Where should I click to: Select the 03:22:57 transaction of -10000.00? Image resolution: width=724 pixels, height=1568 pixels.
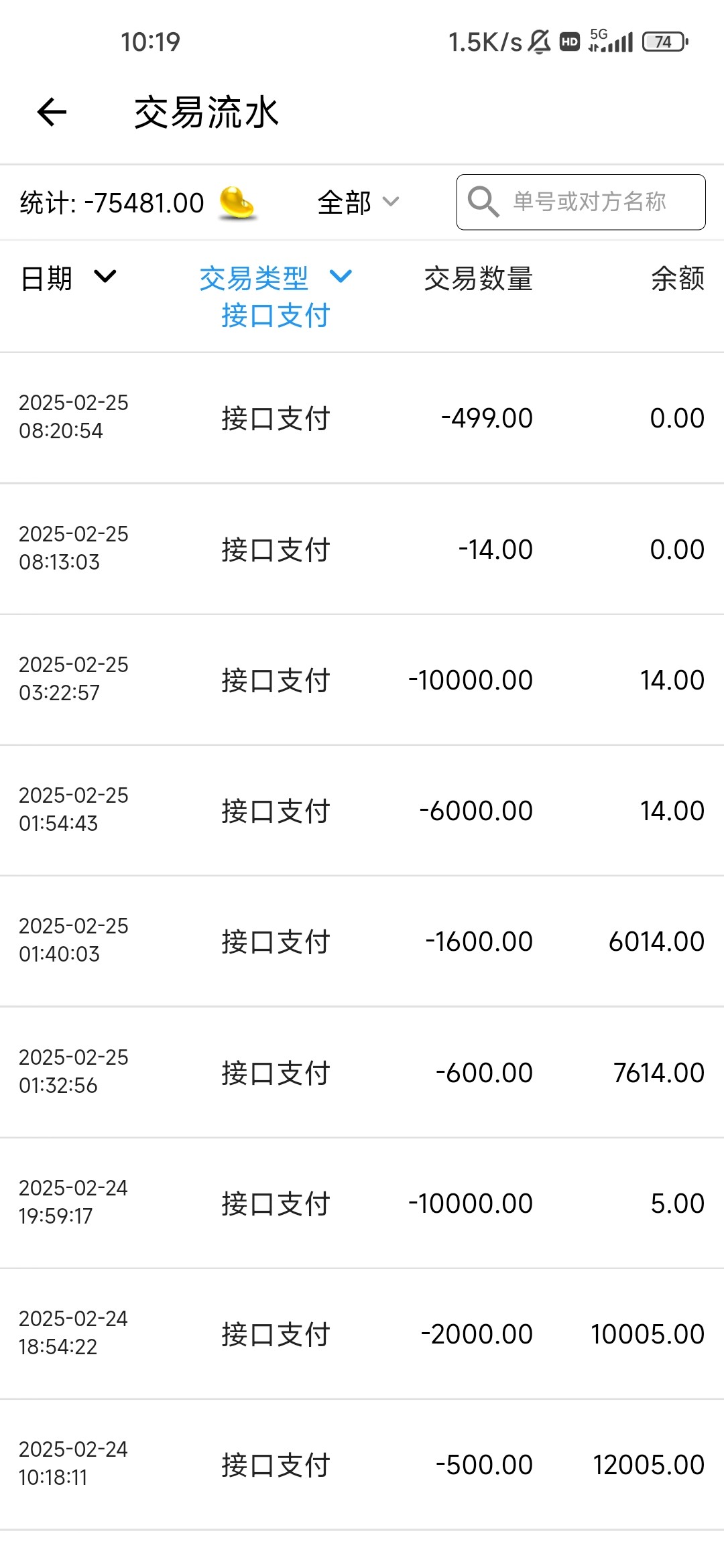(362, 679)
